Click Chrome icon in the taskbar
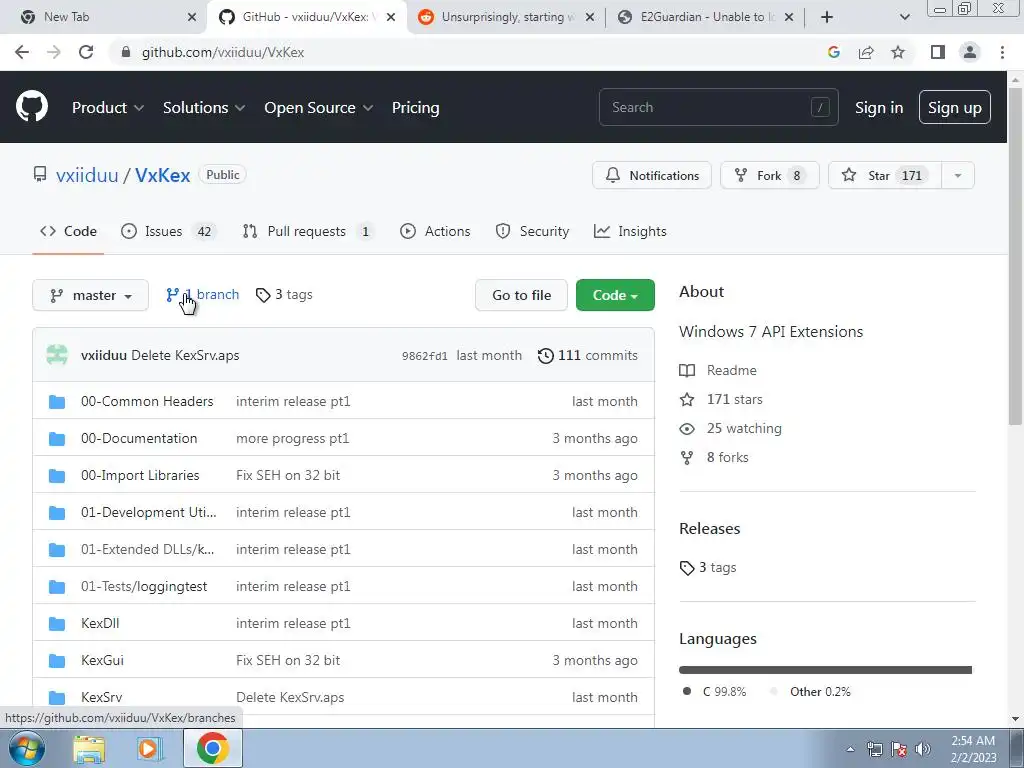 point(213,748)
